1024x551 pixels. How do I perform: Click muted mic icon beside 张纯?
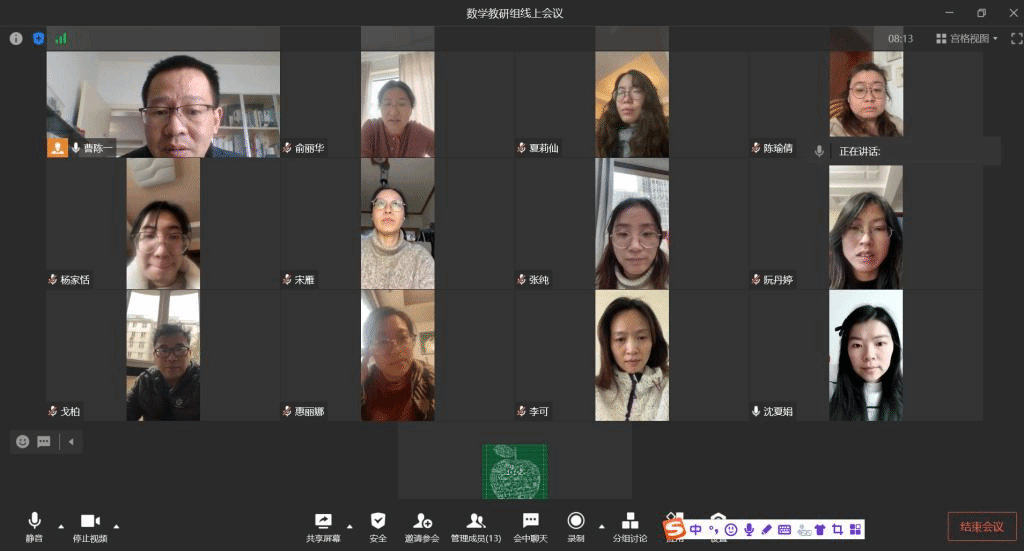(x=521, y=279)
